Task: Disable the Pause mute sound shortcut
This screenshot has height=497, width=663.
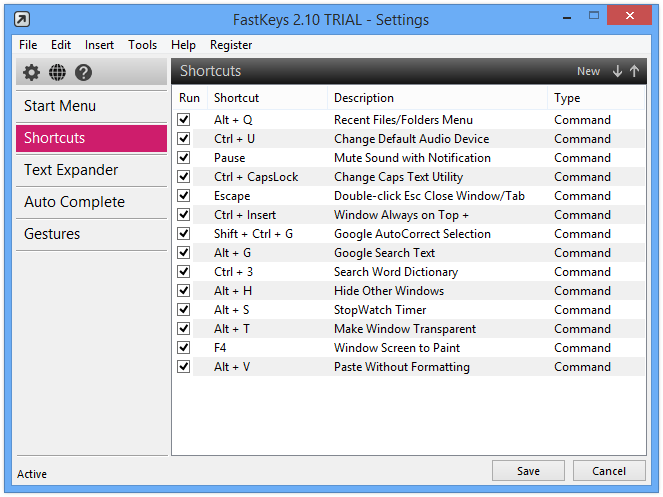Action: pos(184,158)
